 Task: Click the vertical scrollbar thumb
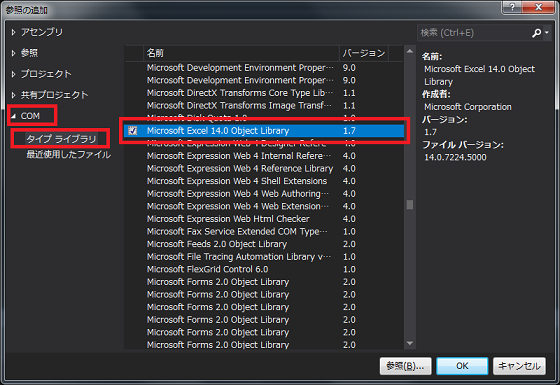pyautogui.click(x=410, y=205)
